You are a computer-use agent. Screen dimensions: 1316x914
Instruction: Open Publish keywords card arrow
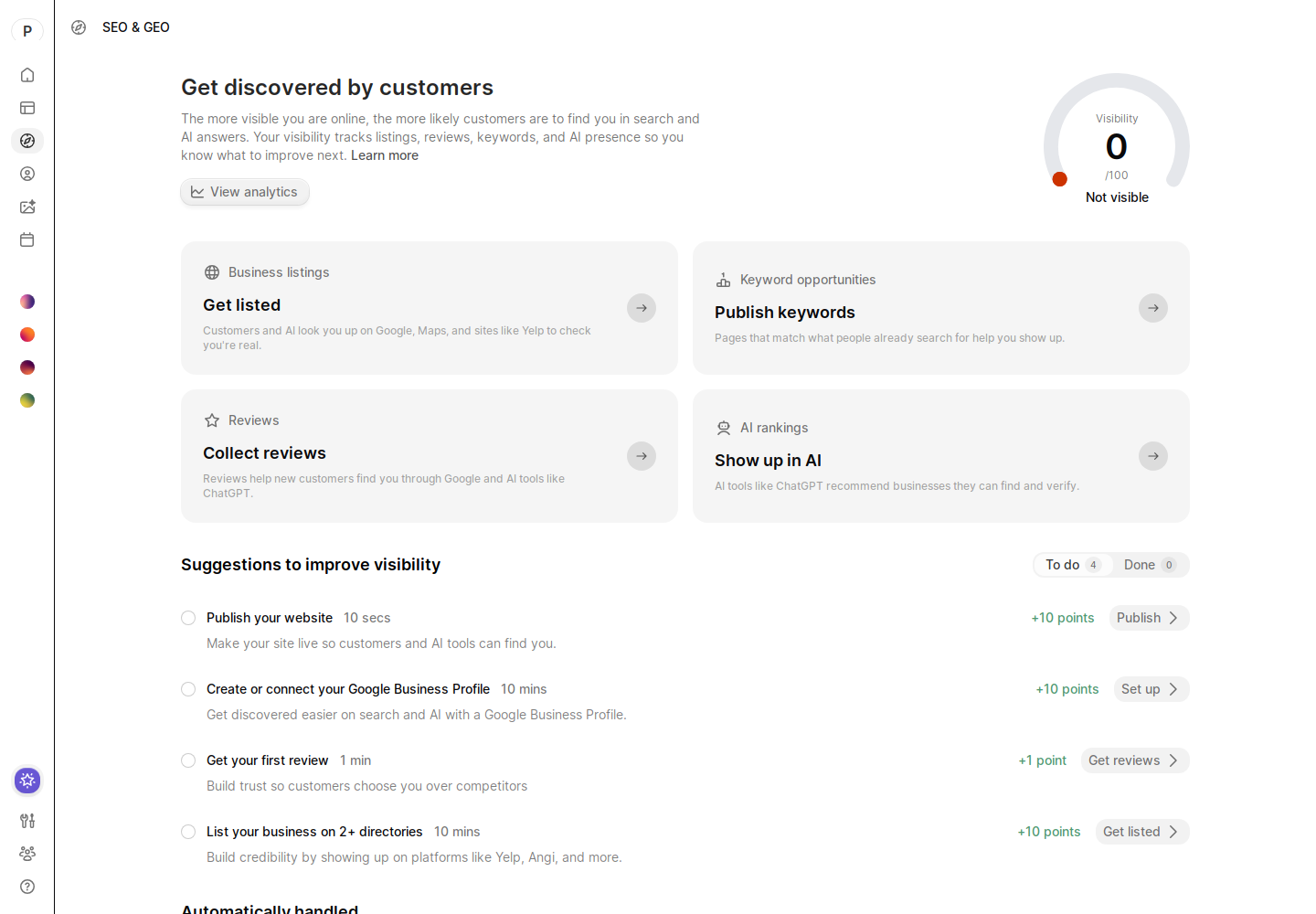(1153, 308)
